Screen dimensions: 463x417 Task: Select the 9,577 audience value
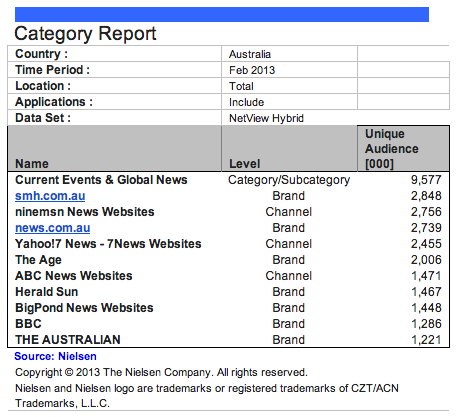click(x=426, y=180)
